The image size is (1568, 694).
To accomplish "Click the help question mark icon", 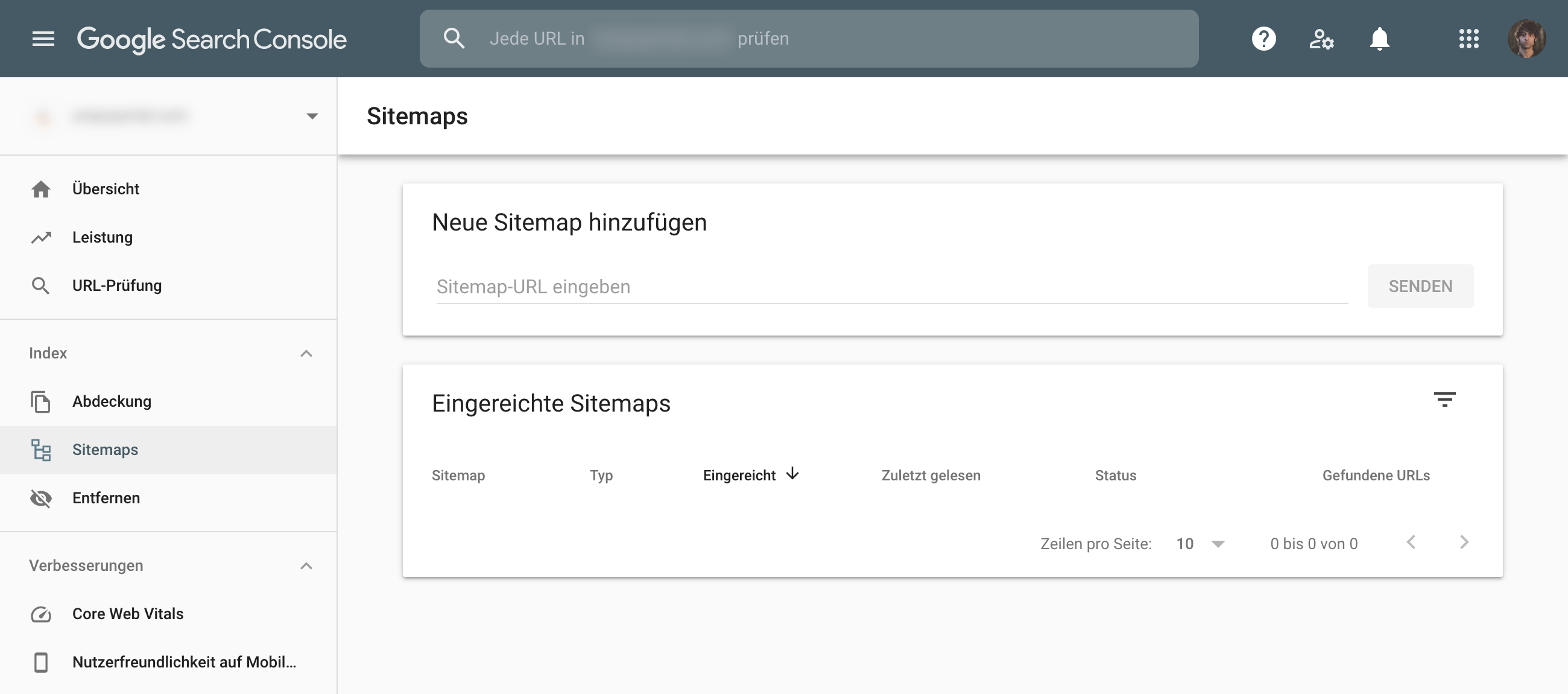I will [x=1263, y=39].
